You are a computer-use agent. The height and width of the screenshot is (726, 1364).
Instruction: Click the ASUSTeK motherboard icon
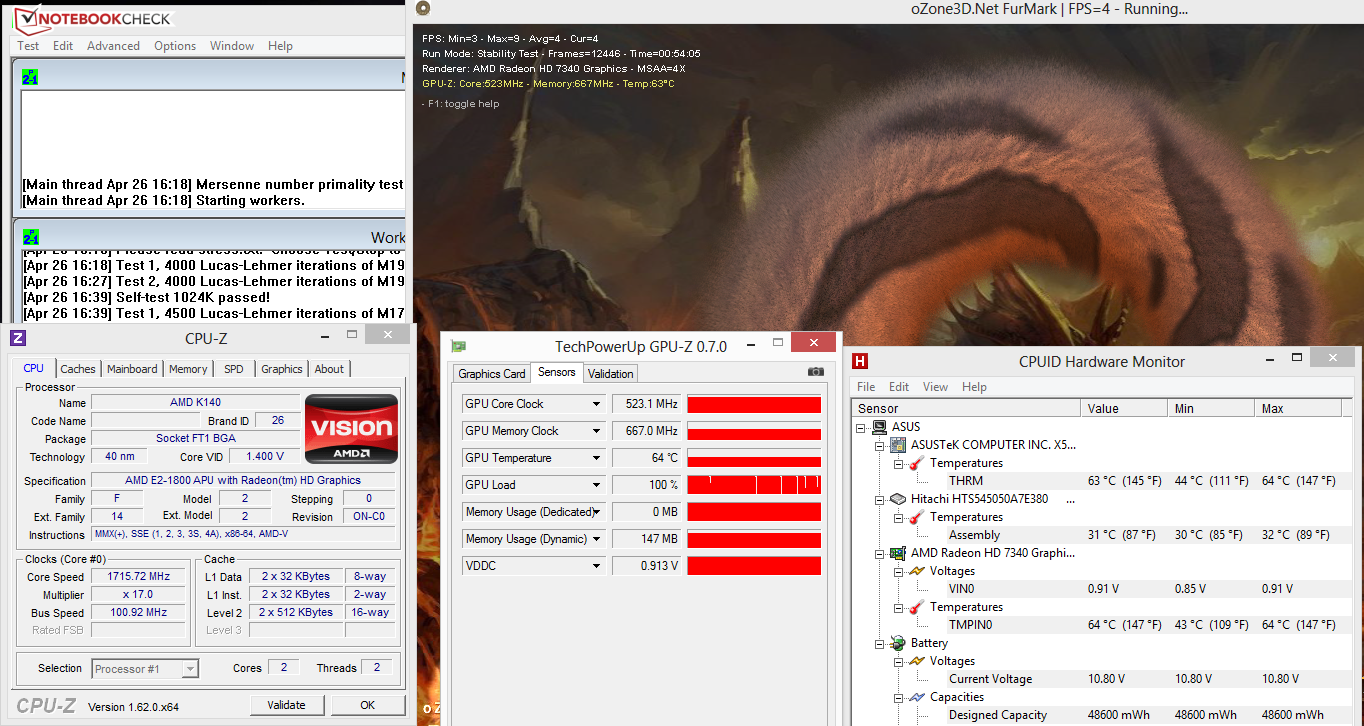[x=898, y=445]
